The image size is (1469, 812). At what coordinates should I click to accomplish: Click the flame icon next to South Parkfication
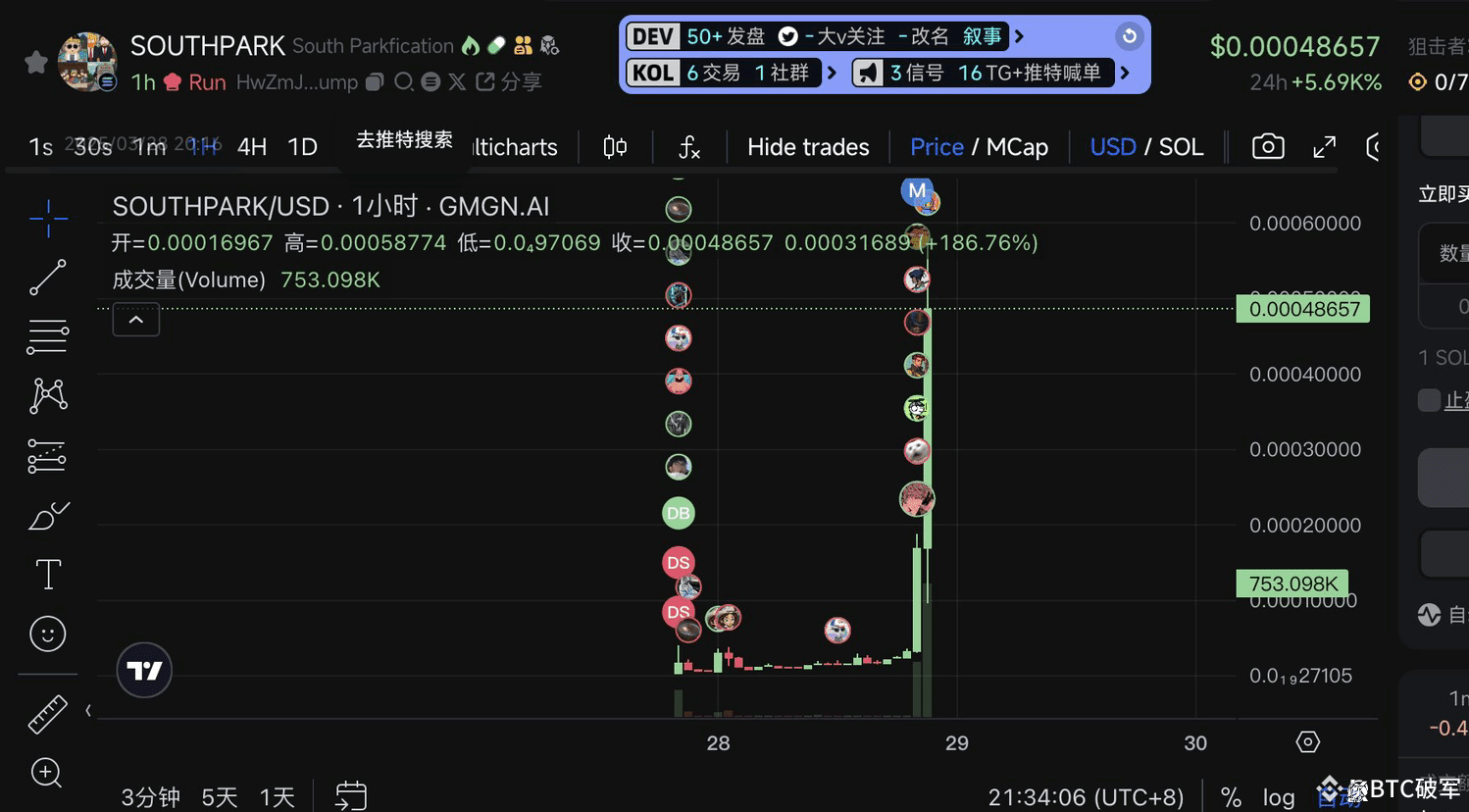click(x=471, y=46)
